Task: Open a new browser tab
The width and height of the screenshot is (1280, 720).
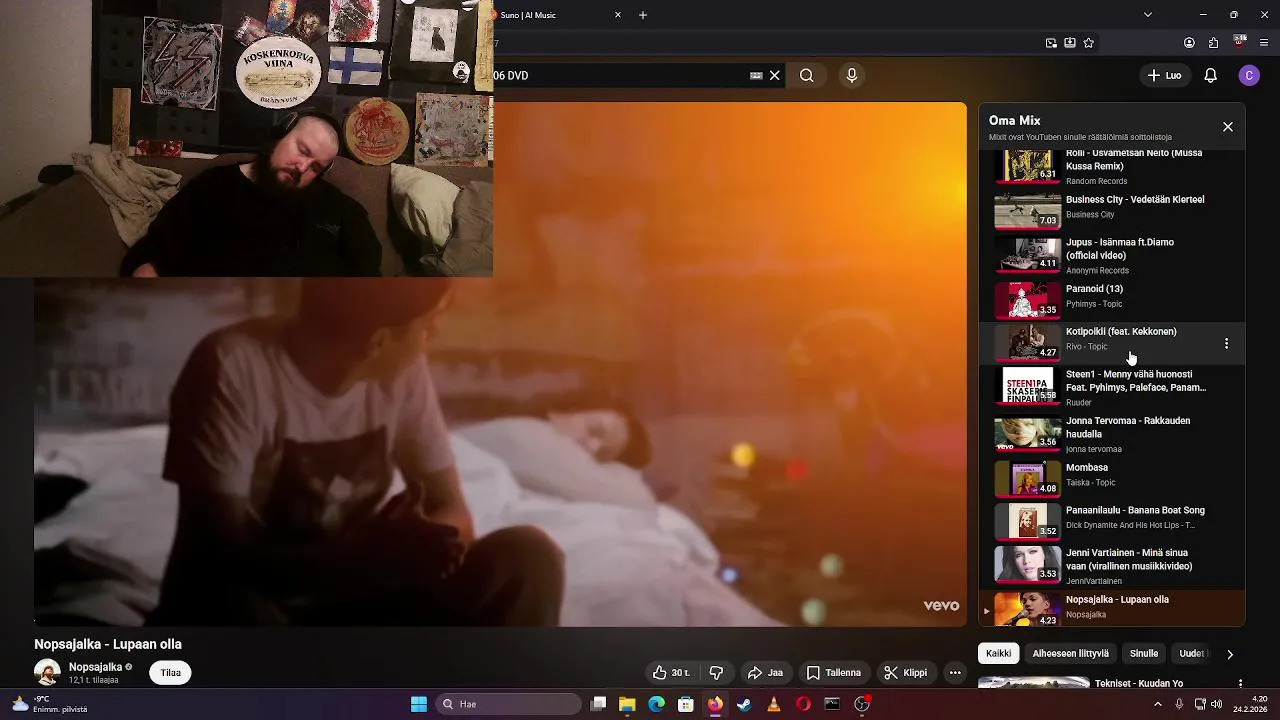Action: 643,15
